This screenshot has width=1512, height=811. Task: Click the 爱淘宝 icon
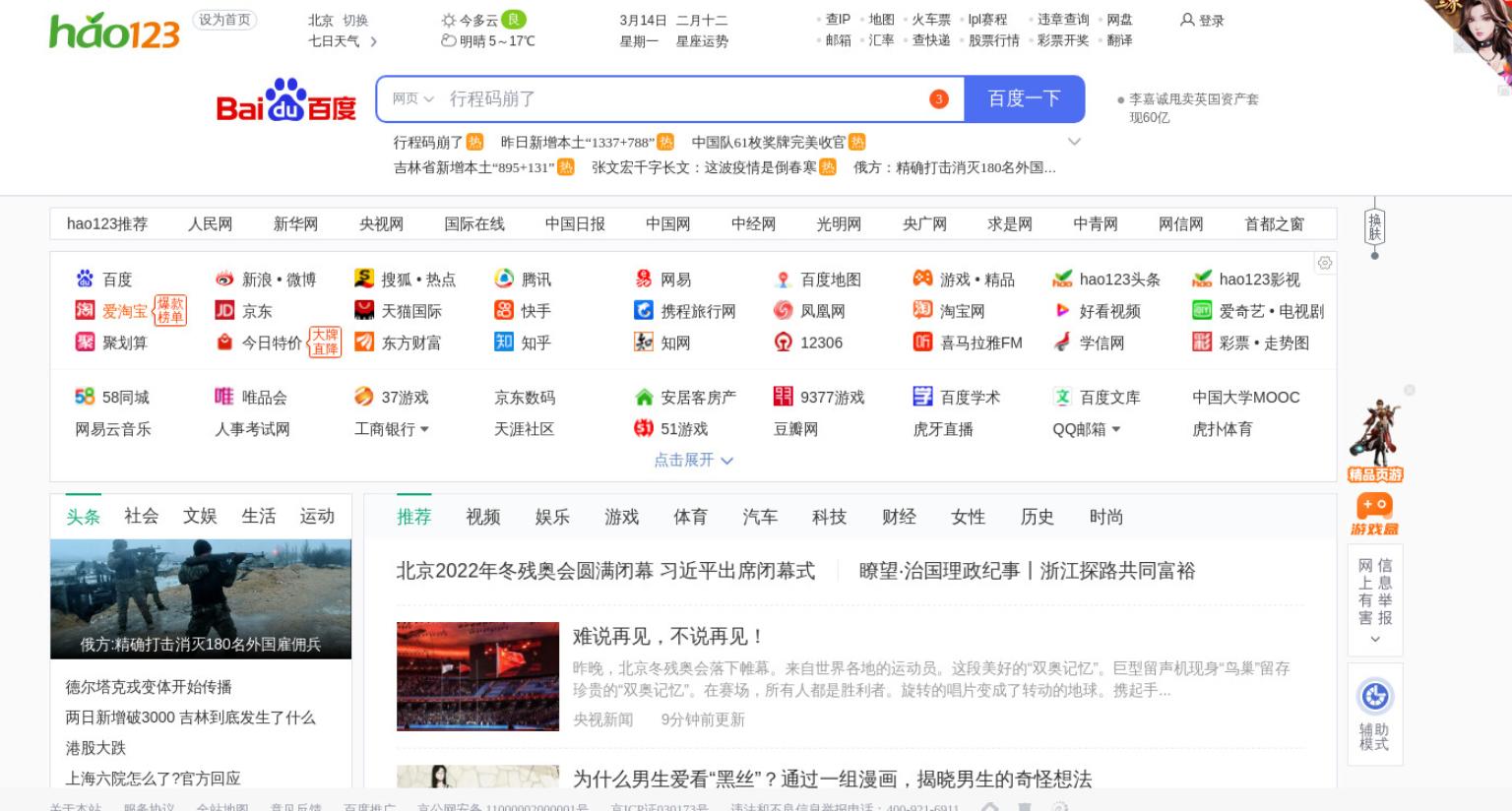click(x=85, y=310)
